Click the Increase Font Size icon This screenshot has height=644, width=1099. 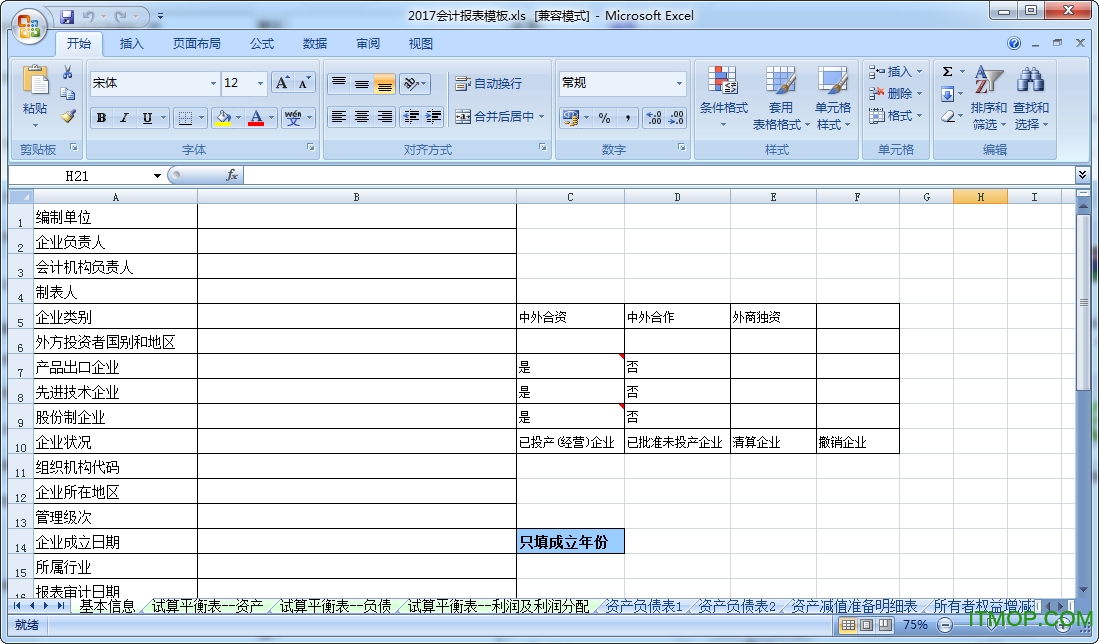(283, 83)
